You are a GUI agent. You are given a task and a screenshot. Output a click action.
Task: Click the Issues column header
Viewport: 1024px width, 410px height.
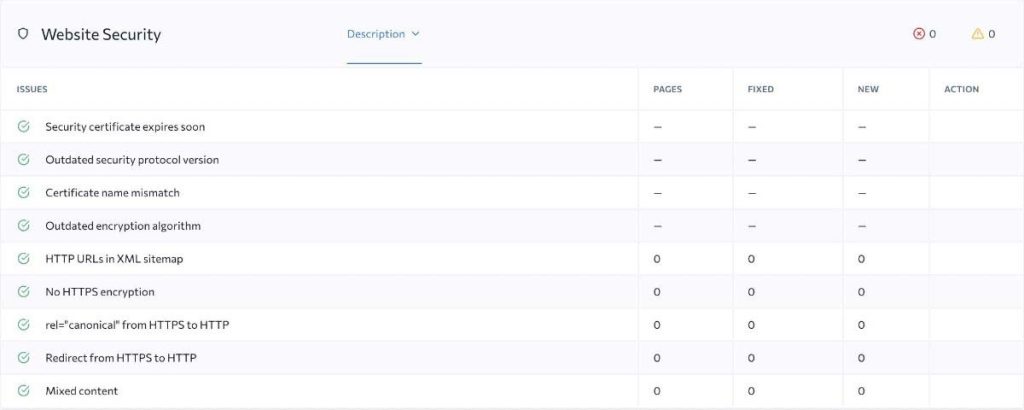(x=32, y=89)
